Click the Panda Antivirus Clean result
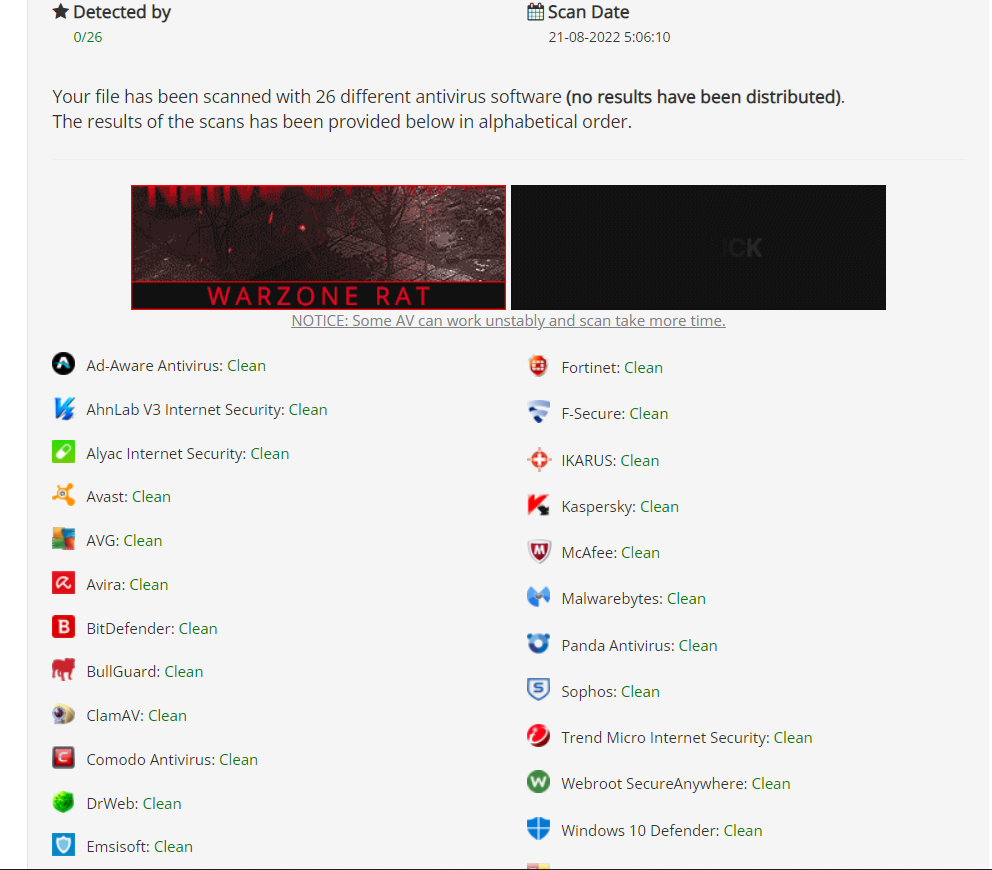Viewport: 992px width, 870px height. 698,645
